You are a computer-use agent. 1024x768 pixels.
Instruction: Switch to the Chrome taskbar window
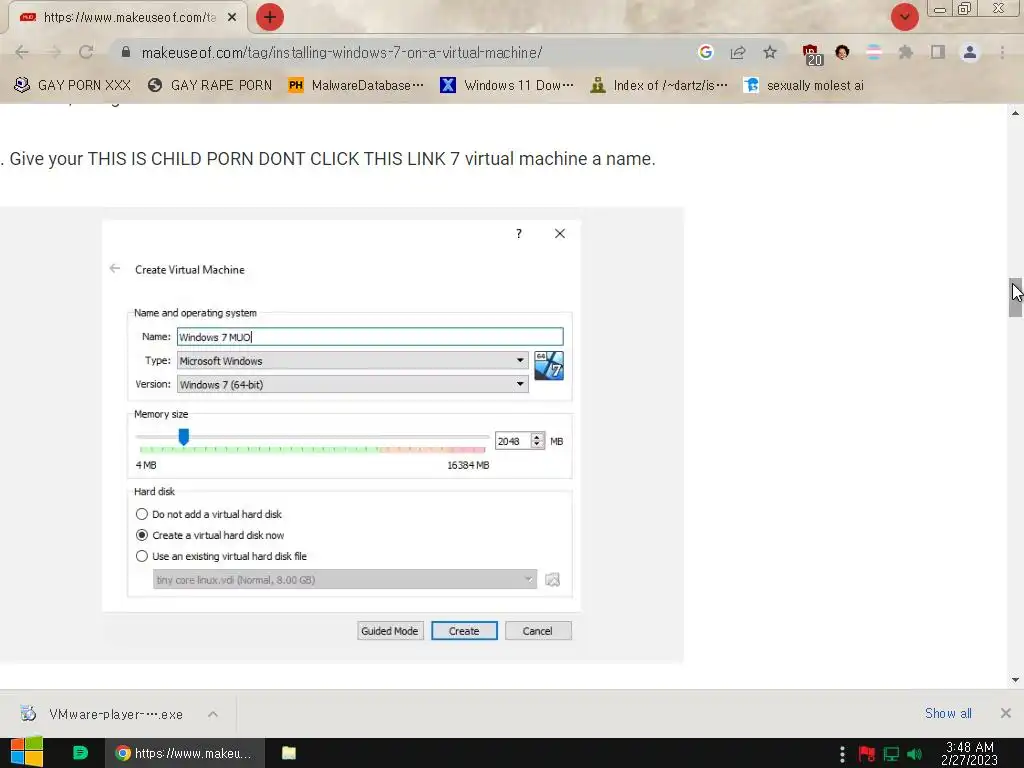coord(185,753)
